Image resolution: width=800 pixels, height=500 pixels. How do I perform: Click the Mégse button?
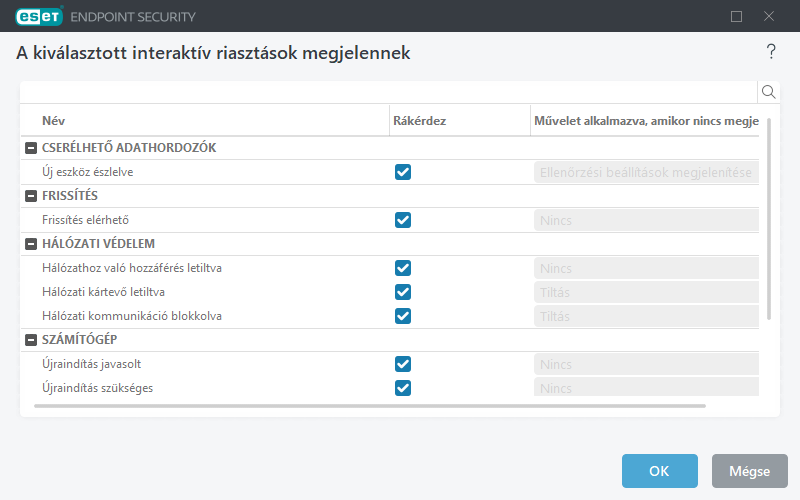tap(749, 471)
